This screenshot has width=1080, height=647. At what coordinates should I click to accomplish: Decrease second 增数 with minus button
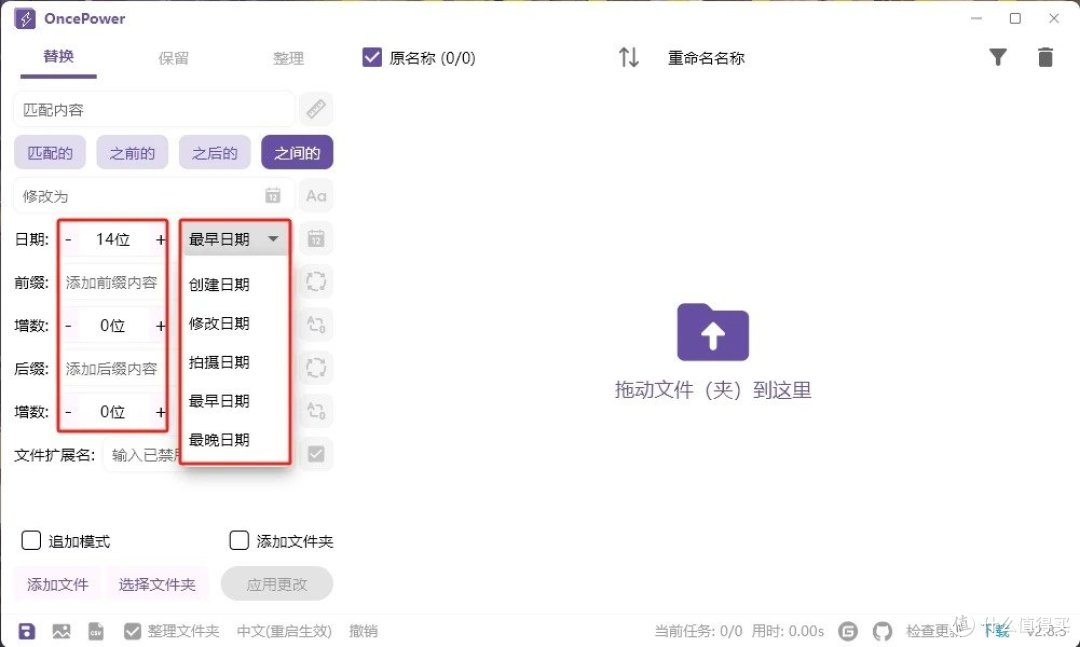coord(68,411)
